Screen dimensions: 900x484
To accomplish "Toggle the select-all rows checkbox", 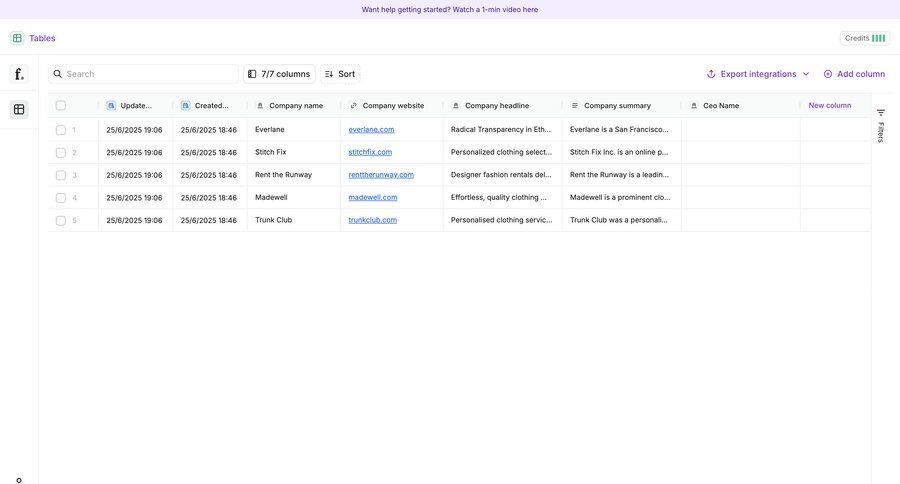I will pyautogui.click(x=61, y=106).
